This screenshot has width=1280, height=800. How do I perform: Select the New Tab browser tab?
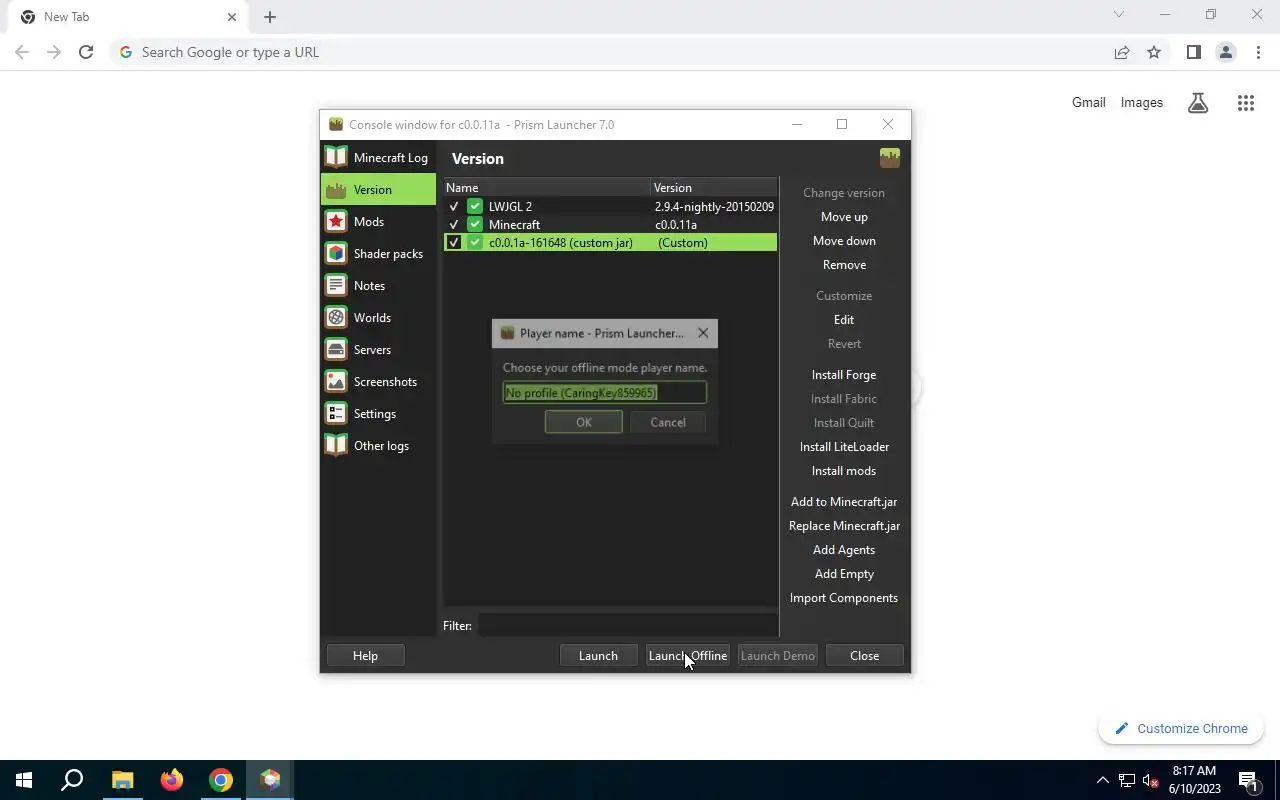point(130,17)
